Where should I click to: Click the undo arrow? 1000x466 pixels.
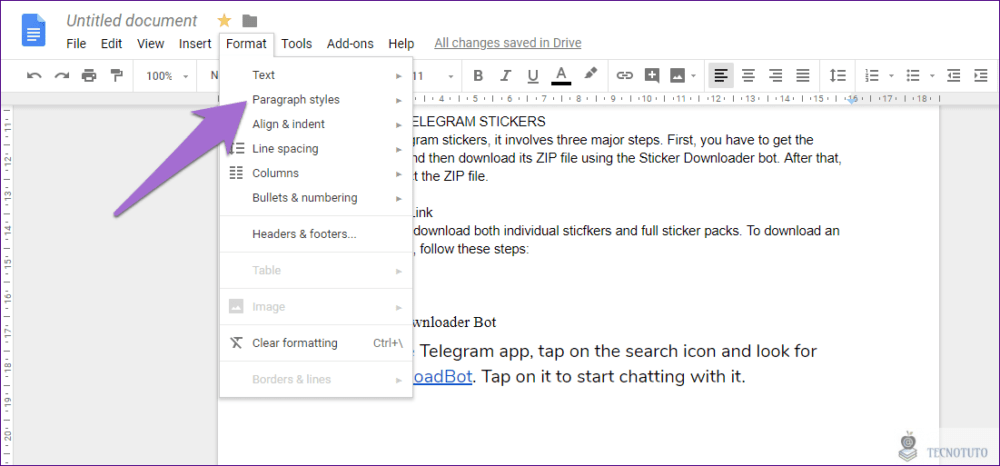pyautogui.click(x=34, y=76)
